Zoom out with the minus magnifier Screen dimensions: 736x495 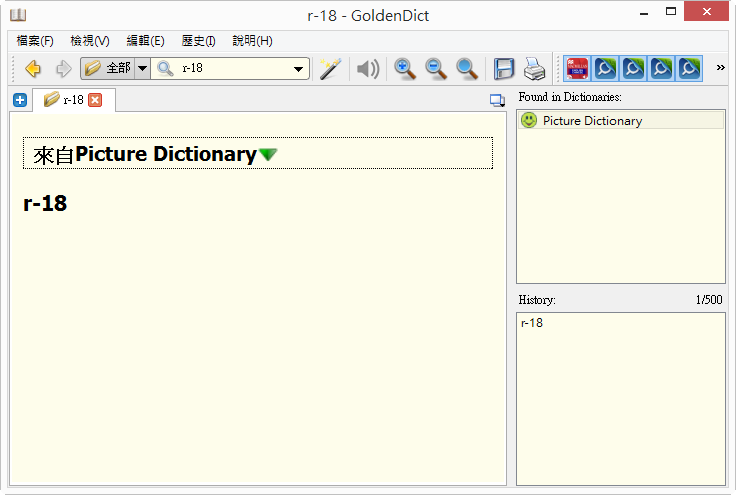(436, 69)
